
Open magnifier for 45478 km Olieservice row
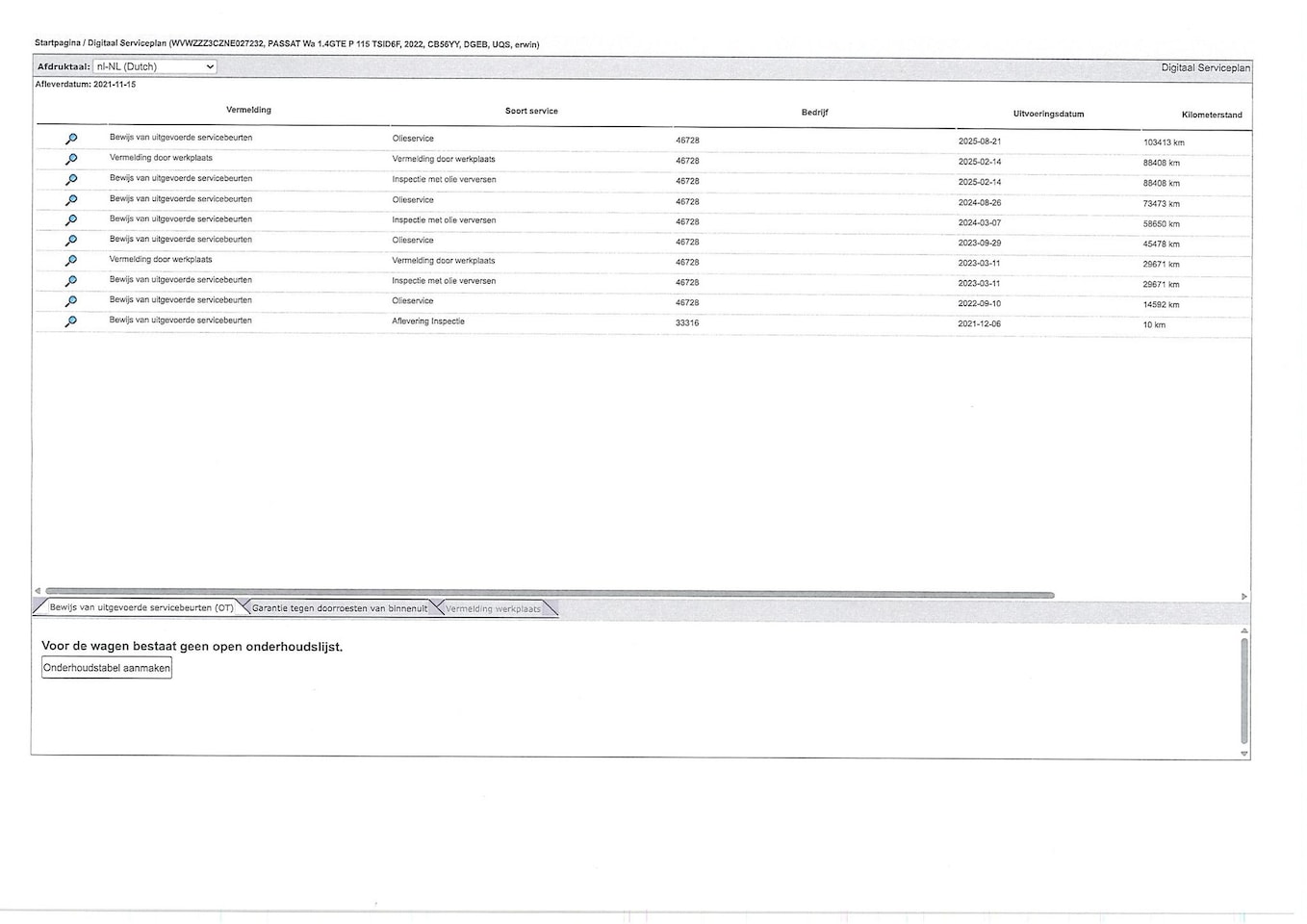point(71,241)
